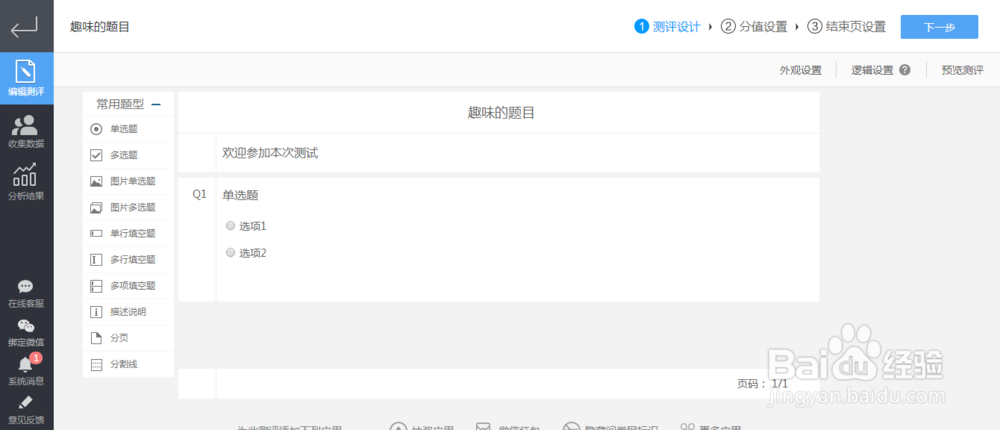Open the 收集数据 sidebar section
Screen dimensions: 1000x430
point(26,131)
